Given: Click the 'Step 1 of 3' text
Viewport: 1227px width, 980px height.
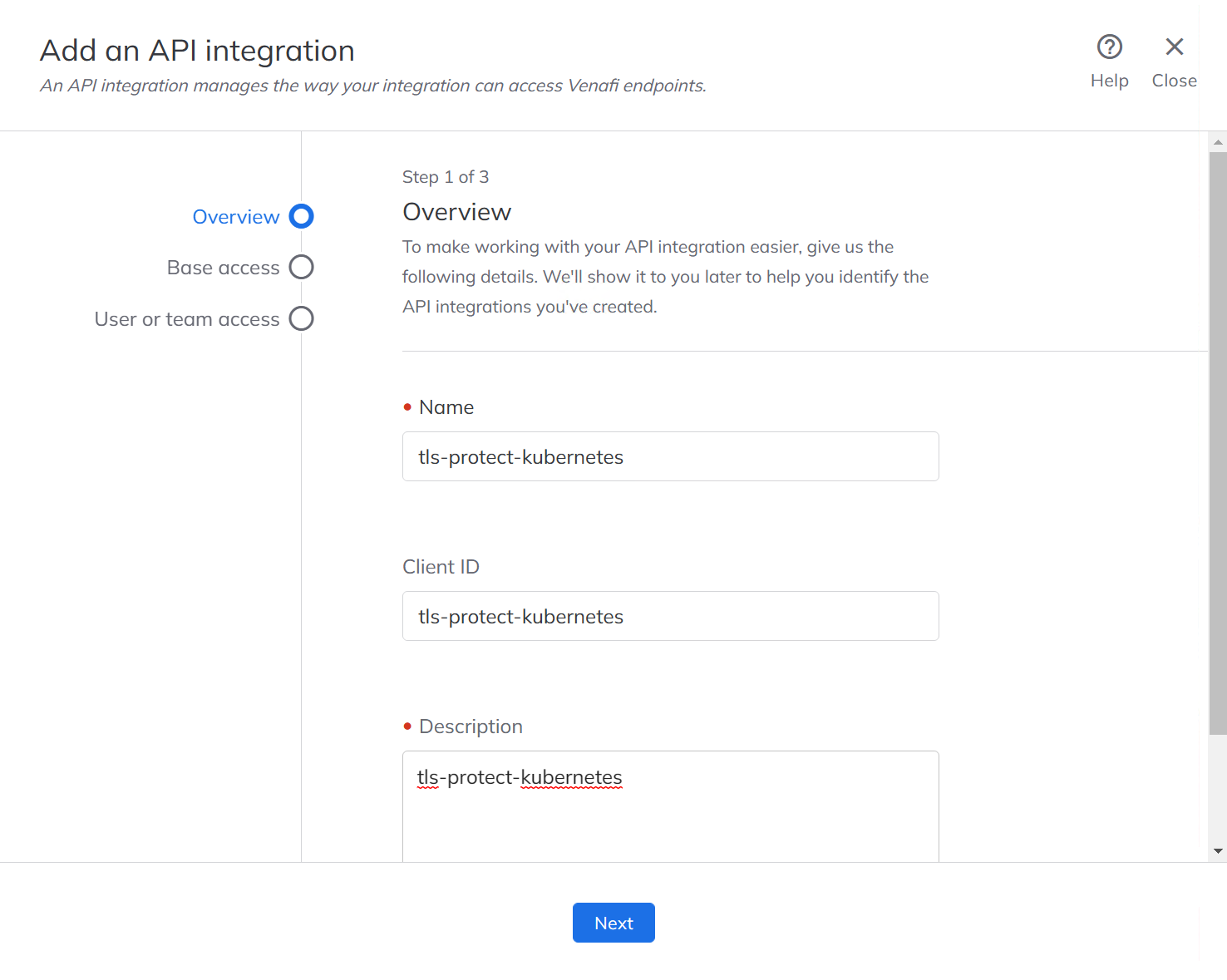Looking at the screenshot, I should click(446, 177).
